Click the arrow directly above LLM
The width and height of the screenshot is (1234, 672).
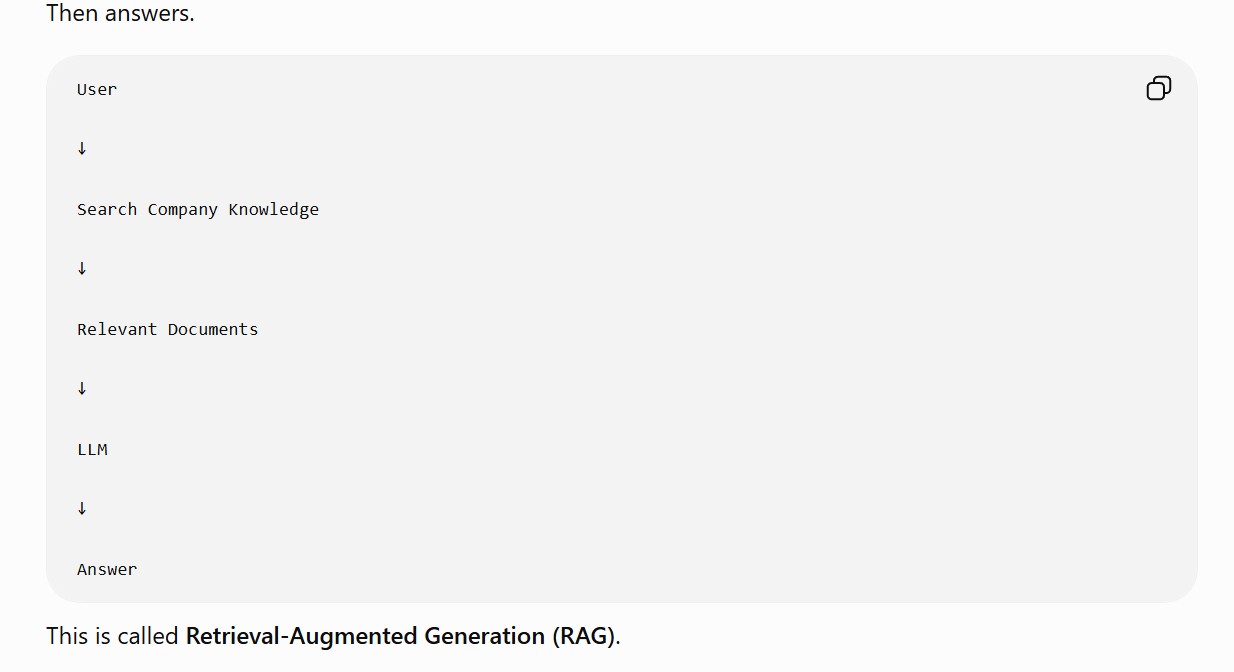[x=82, y=388]
